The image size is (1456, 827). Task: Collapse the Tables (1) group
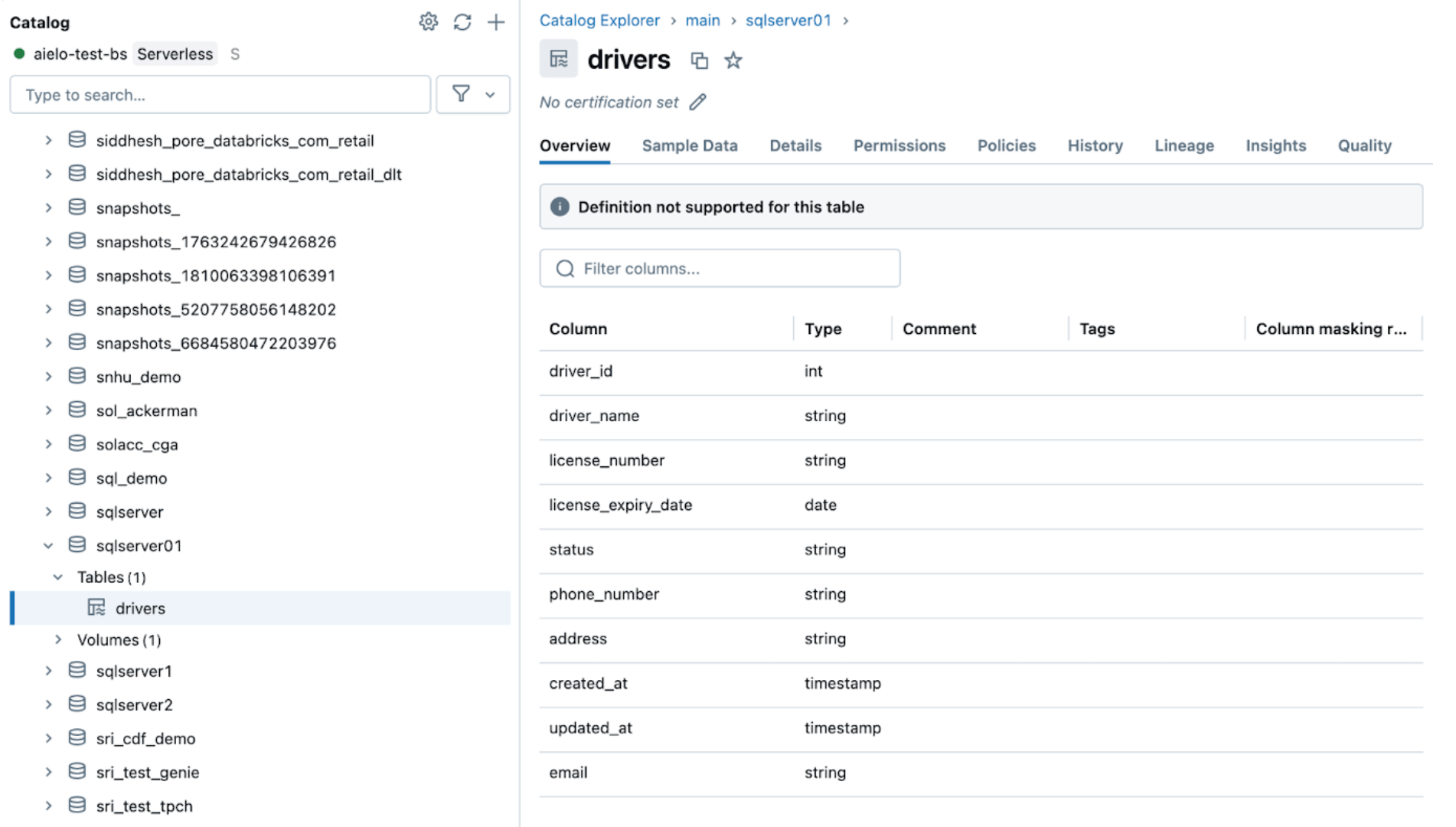pyautogui.click(x=58, y=577)
